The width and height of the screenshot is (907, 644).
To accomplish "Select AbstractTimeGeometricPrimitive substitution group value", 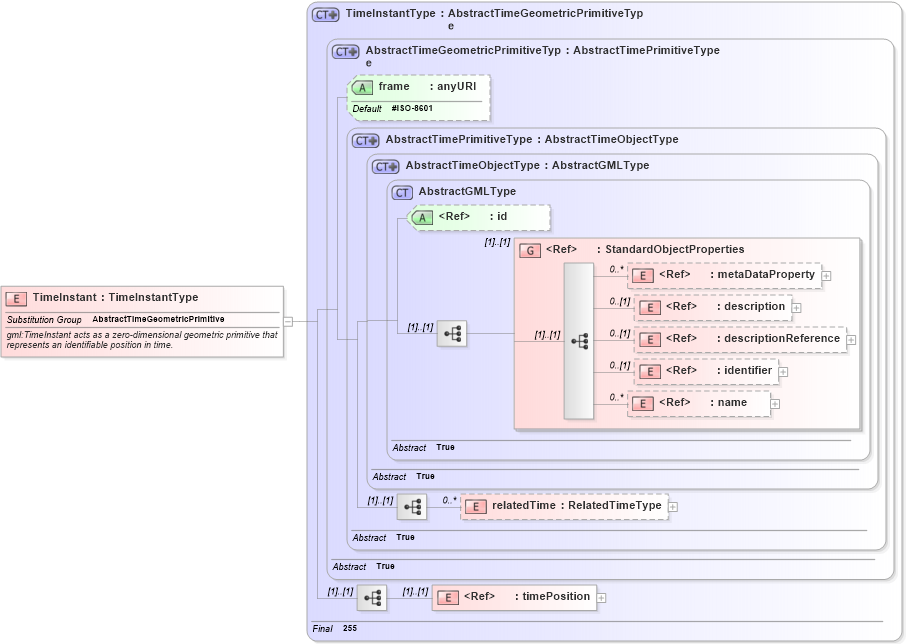I will tap(158, 319).
